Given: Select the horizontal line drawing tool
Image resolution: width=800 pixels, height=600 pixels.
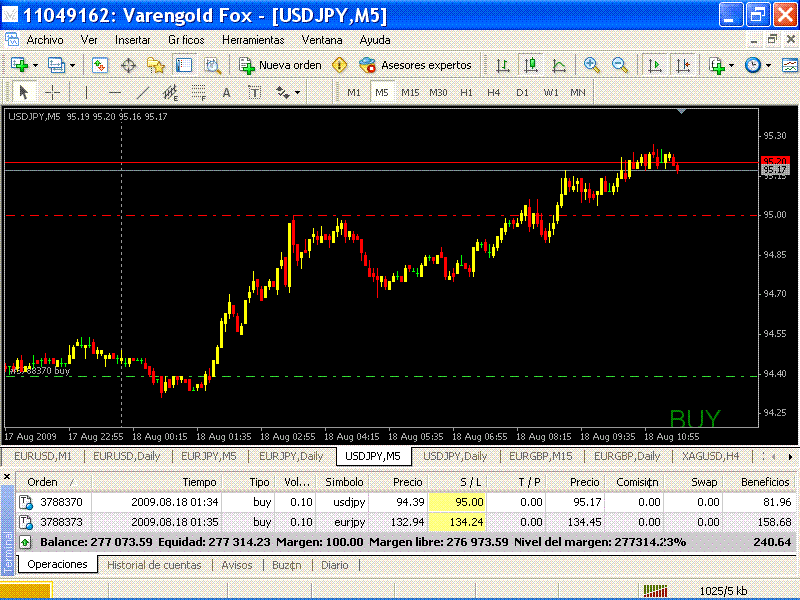Looking at the screenshot, I should point(115,92).
